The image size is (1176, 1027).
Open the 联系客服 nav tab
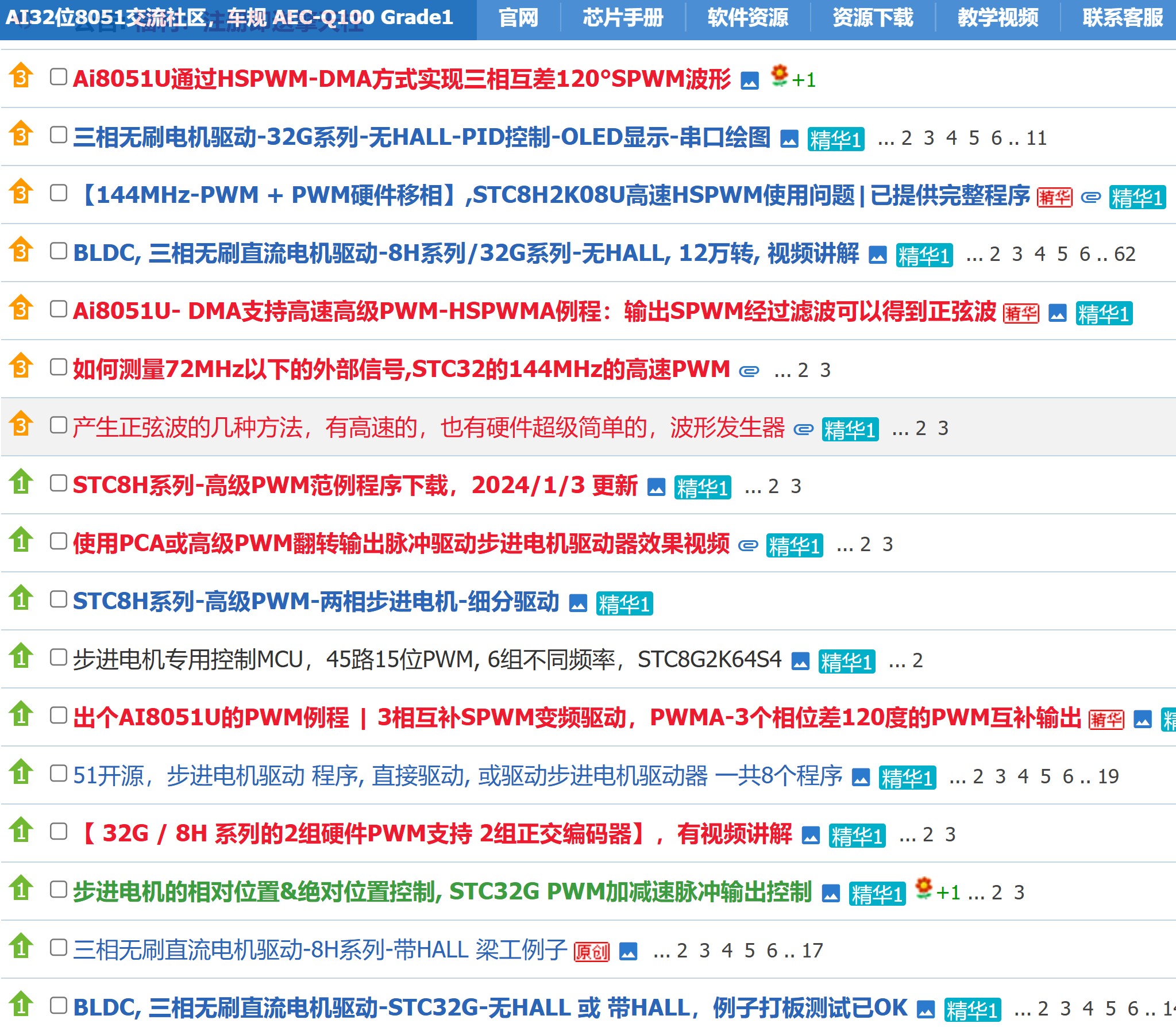coord(1123,18)
